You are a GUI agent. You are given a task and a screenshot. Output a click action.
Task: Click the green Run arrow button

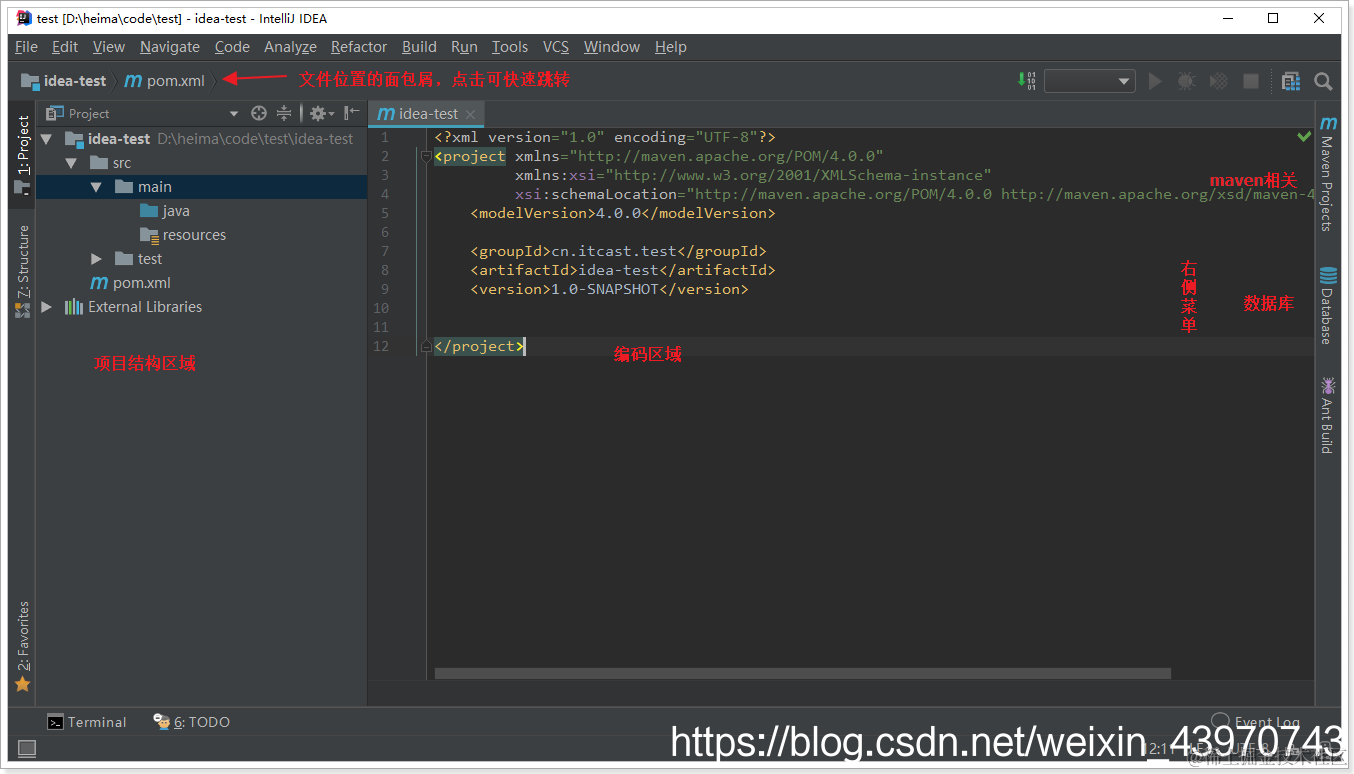coord(1155,81)
